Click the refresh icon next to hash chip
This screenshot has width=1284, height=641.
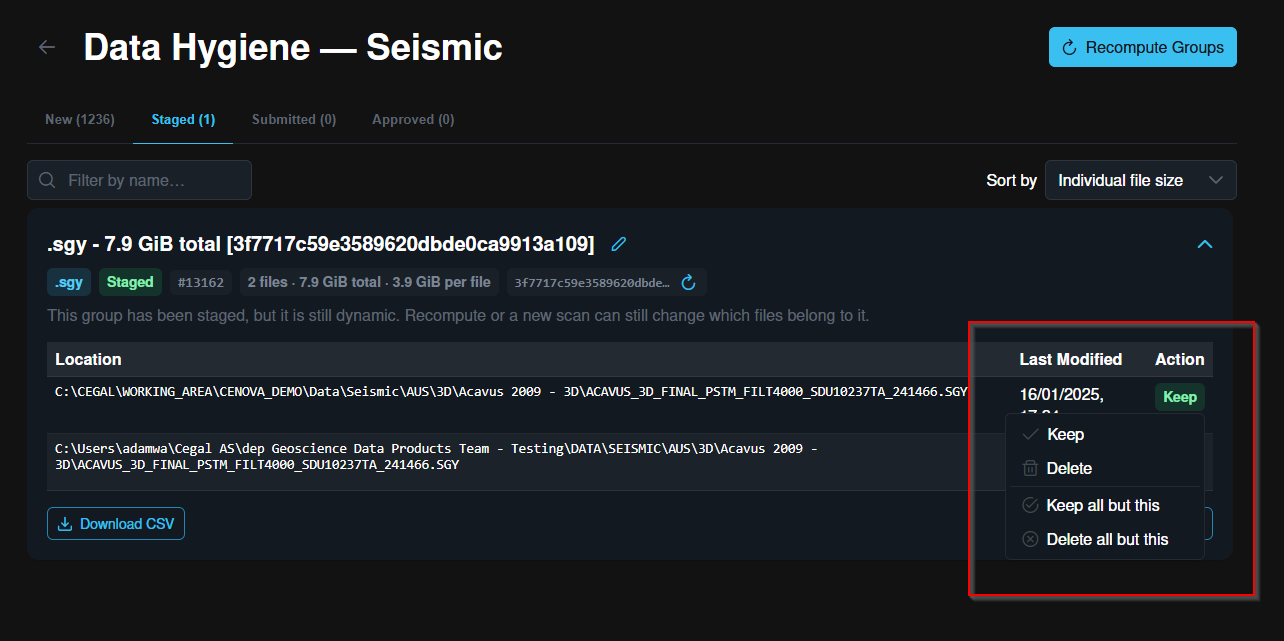tap(688, 283)
